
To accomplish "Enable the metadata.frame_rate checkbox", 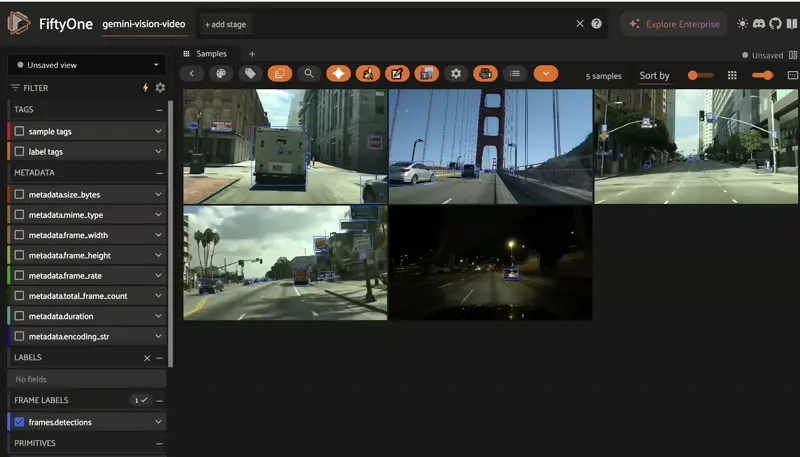I will pos(19,275).
